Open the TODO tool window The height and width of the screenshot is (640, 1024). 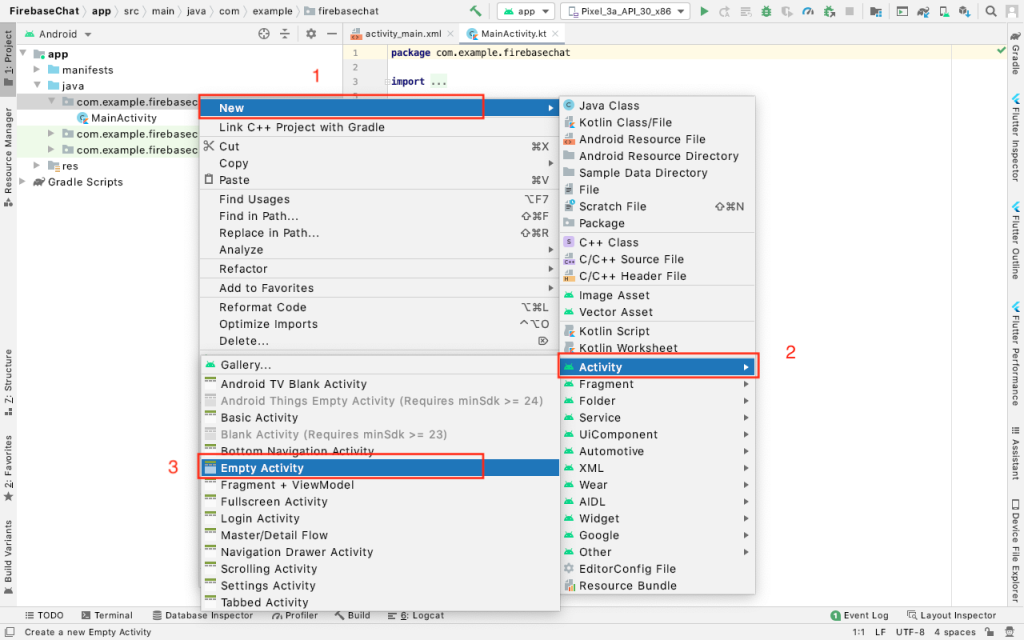point(44,615)
